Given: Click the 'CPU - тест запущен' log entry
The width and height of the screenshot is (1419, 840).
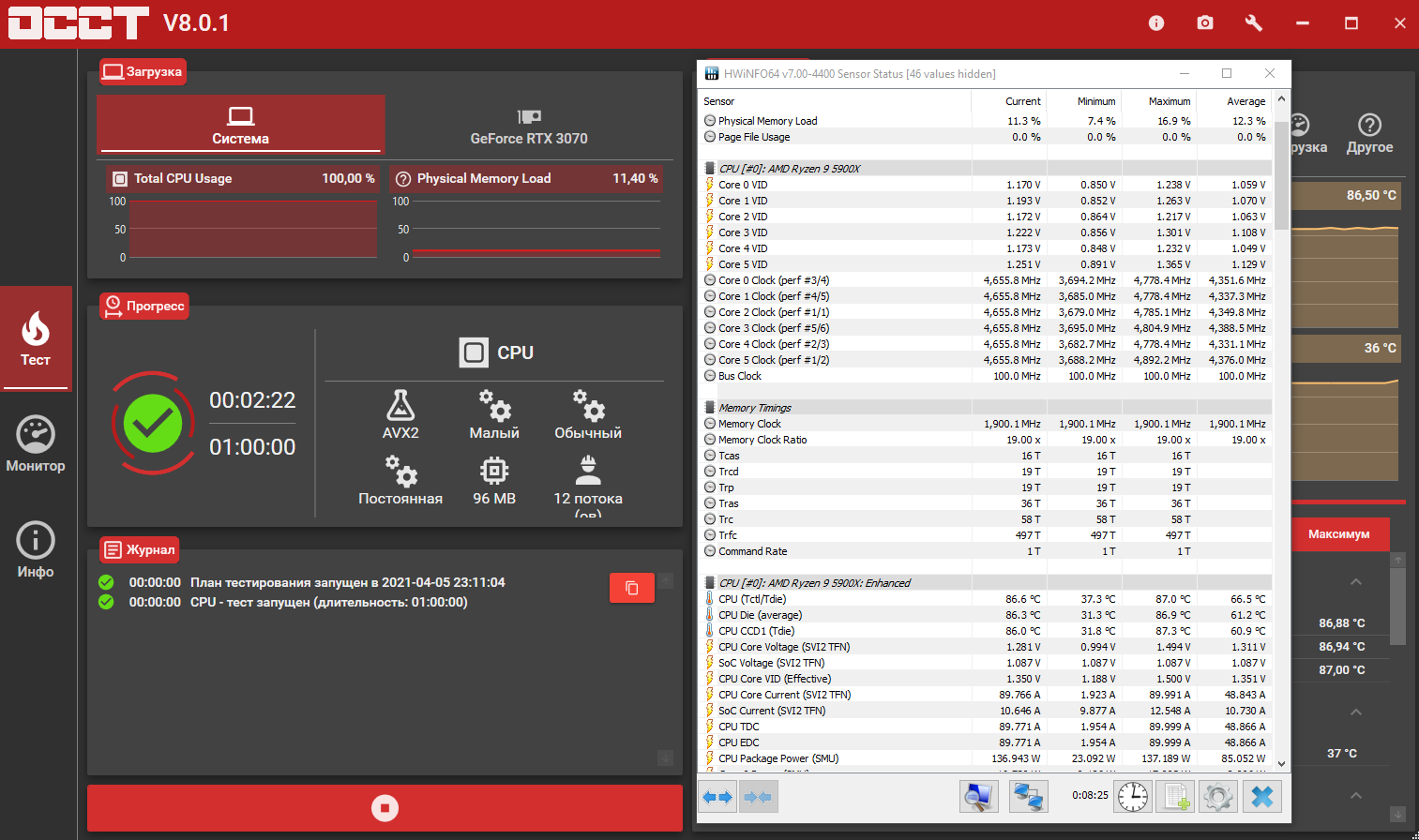Looking at the screenshot, I should click(x=329, y=602).
